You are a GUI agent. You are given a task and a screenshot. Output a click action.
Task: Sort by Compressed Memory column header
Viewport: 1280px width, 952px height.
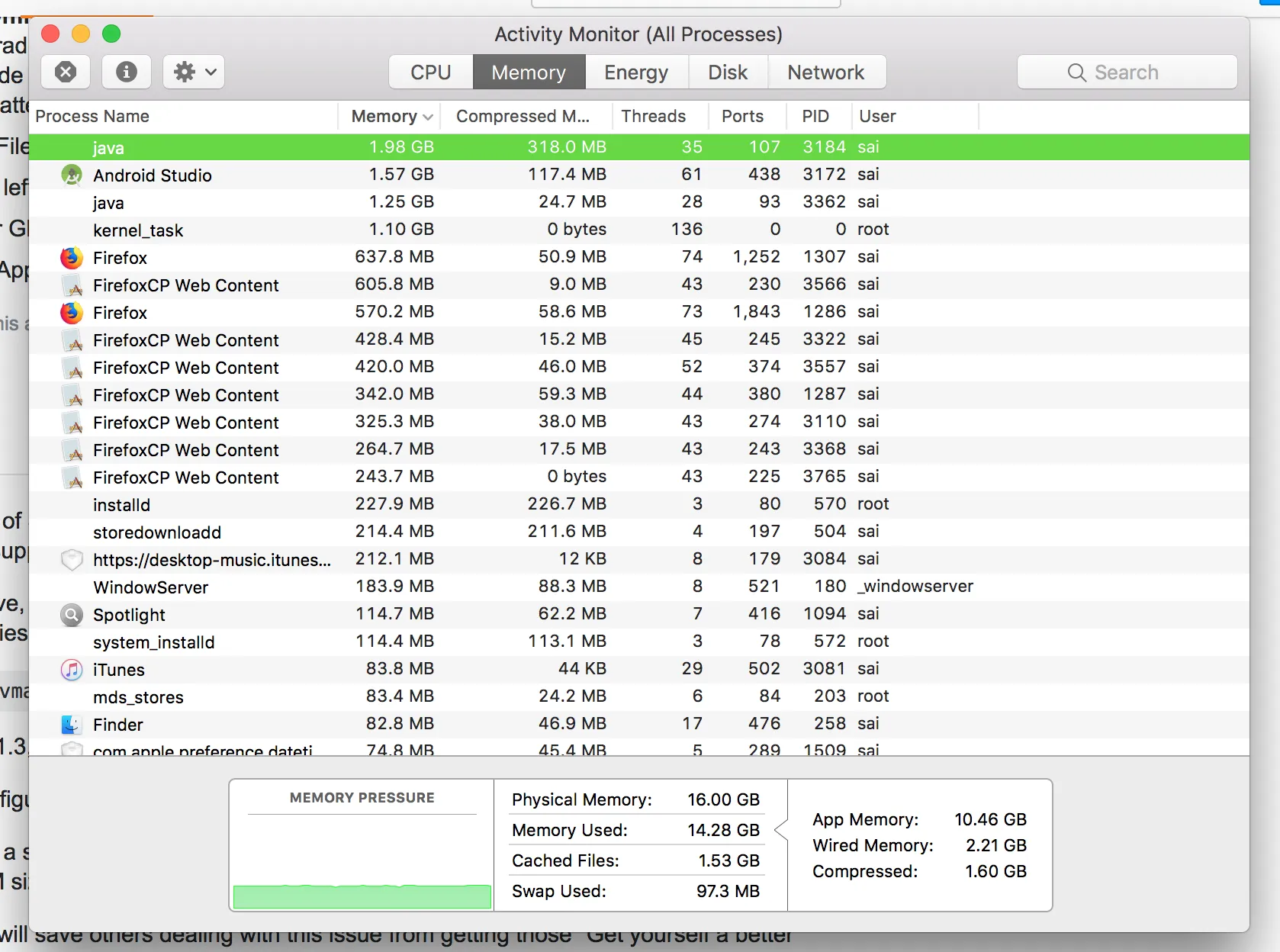pos(526,116)
